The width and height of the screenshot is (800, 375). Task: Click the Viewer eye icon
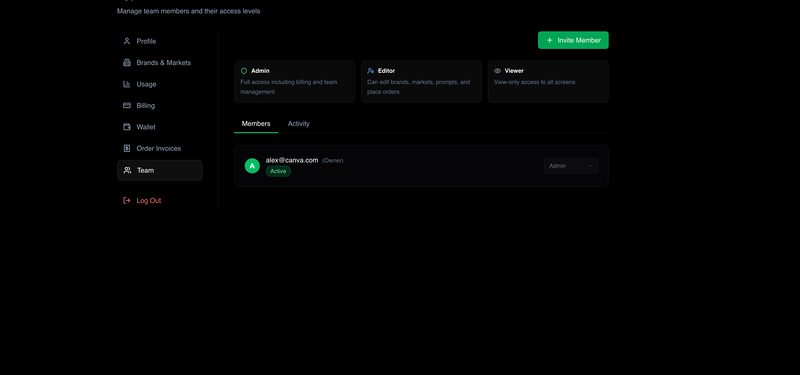tap(497, 71)
